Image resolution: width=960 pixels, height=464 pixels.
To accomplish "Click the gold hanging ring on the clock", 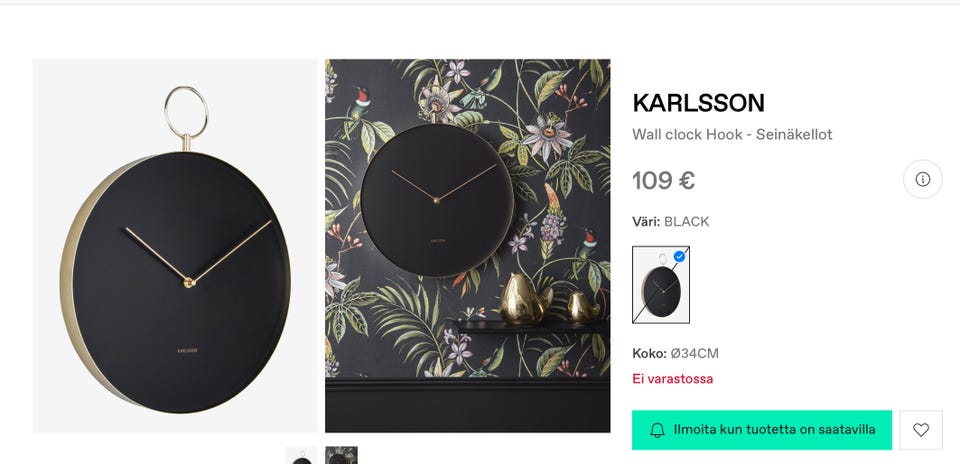I will (186, 111).
